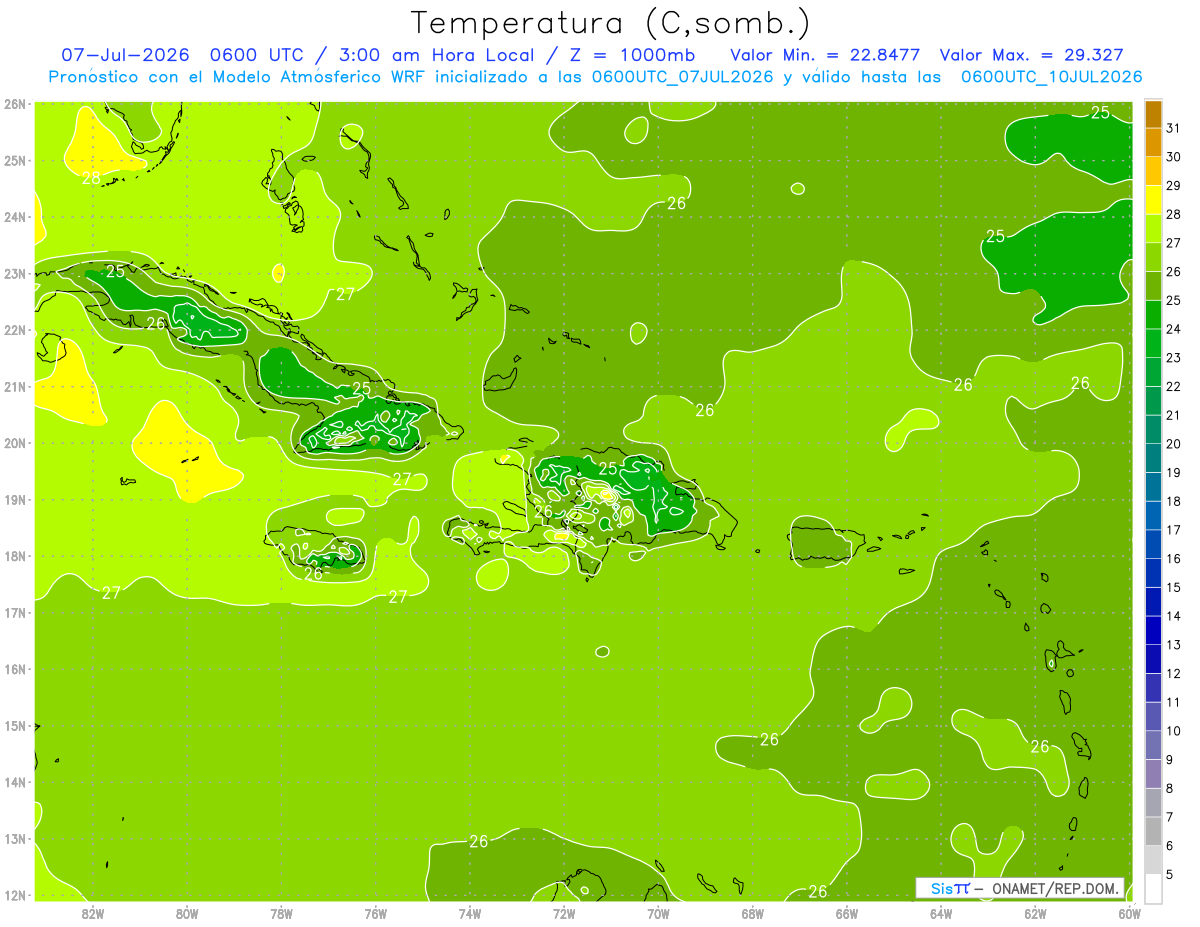The height and width of the screenshot is (927, 1200).
Task: Click the '5' label on the color scale
Action: [x=1170, y=874]
